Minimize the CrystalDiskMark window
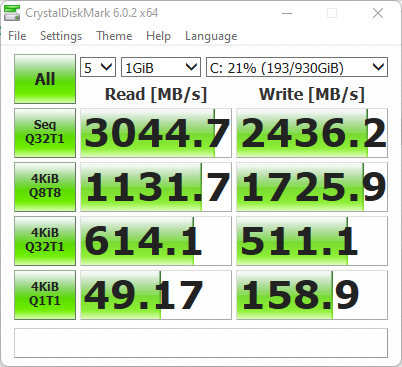Screen dimensions: 402x367 click(287, 13)
